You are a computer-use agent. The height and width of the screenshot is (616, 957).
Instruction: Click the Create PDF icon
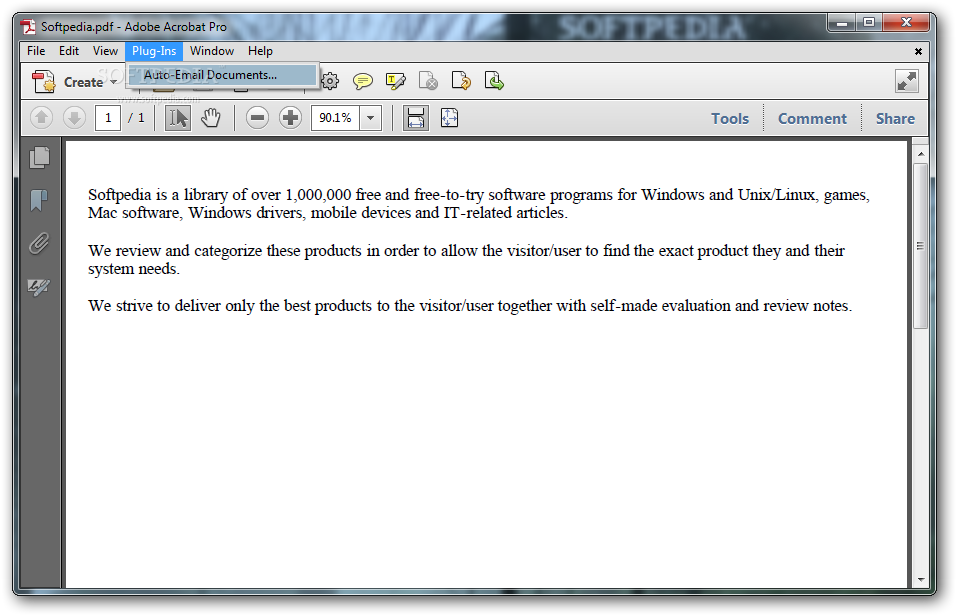point(43,81)
